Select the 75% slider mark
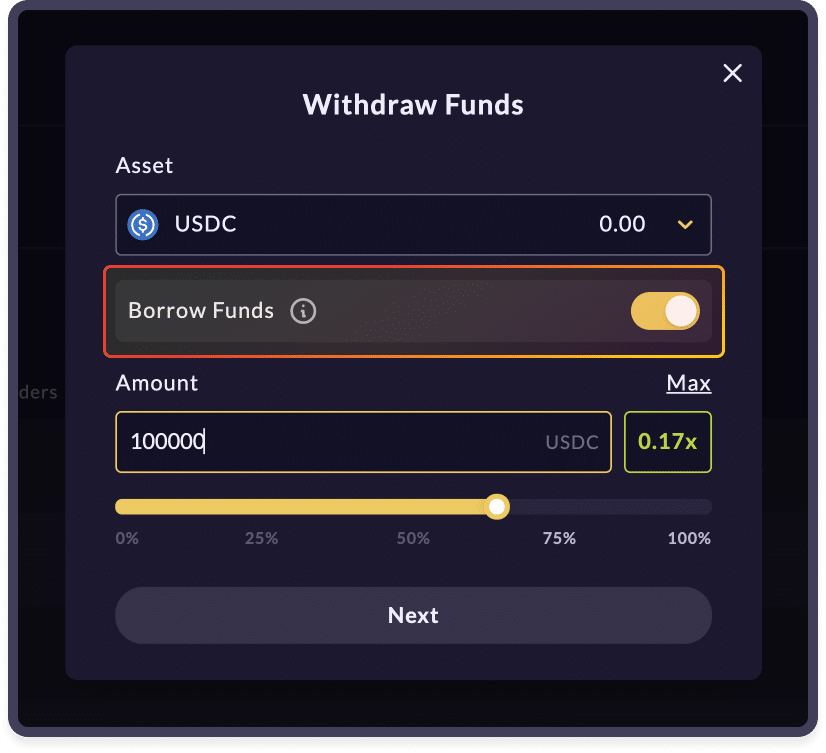 tap(559, 539)
